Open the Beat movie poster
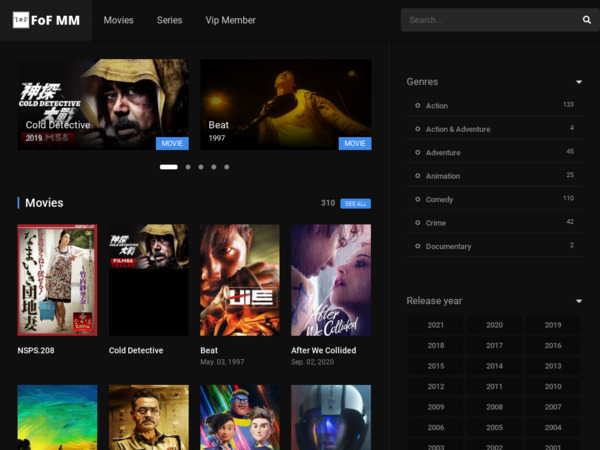600x450 pixels. coord(240,280)
